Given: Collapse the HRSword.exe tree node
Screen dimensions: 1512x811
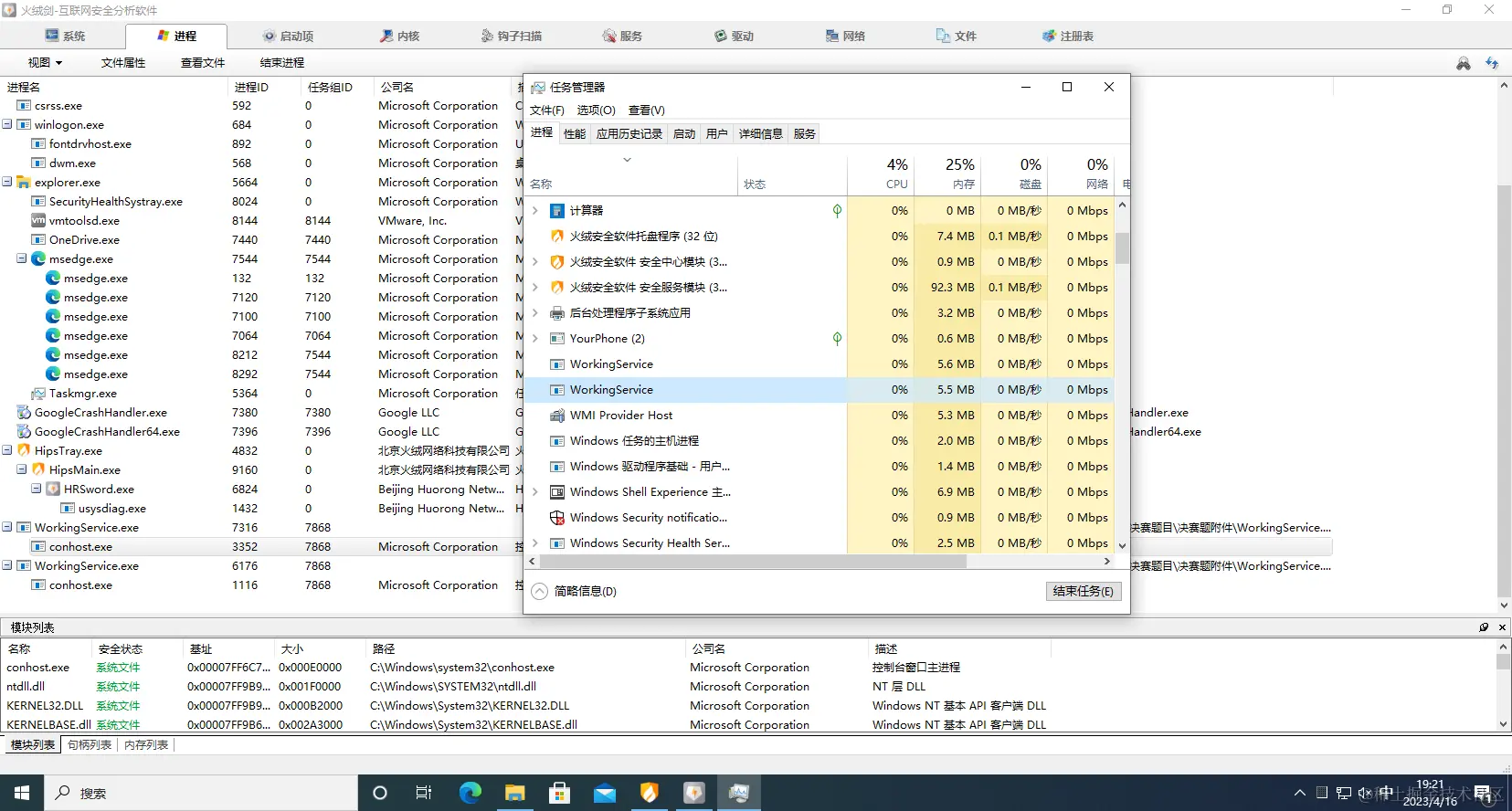Looking at the screenshot, I should (37, 489).
